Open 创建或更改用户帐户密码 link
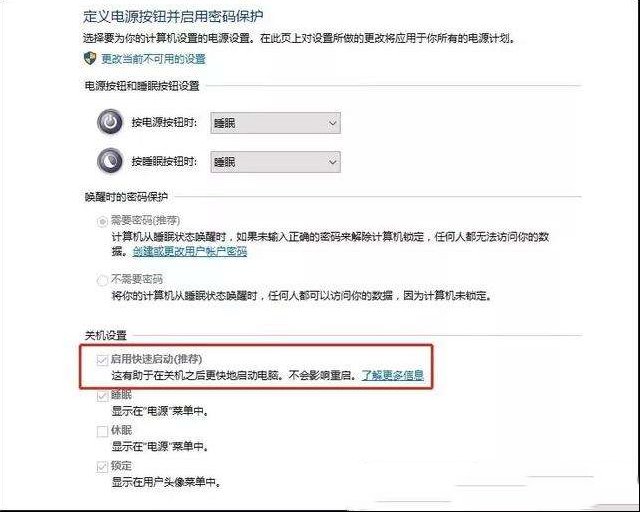The image size is (640, 512). click(190, 251)
